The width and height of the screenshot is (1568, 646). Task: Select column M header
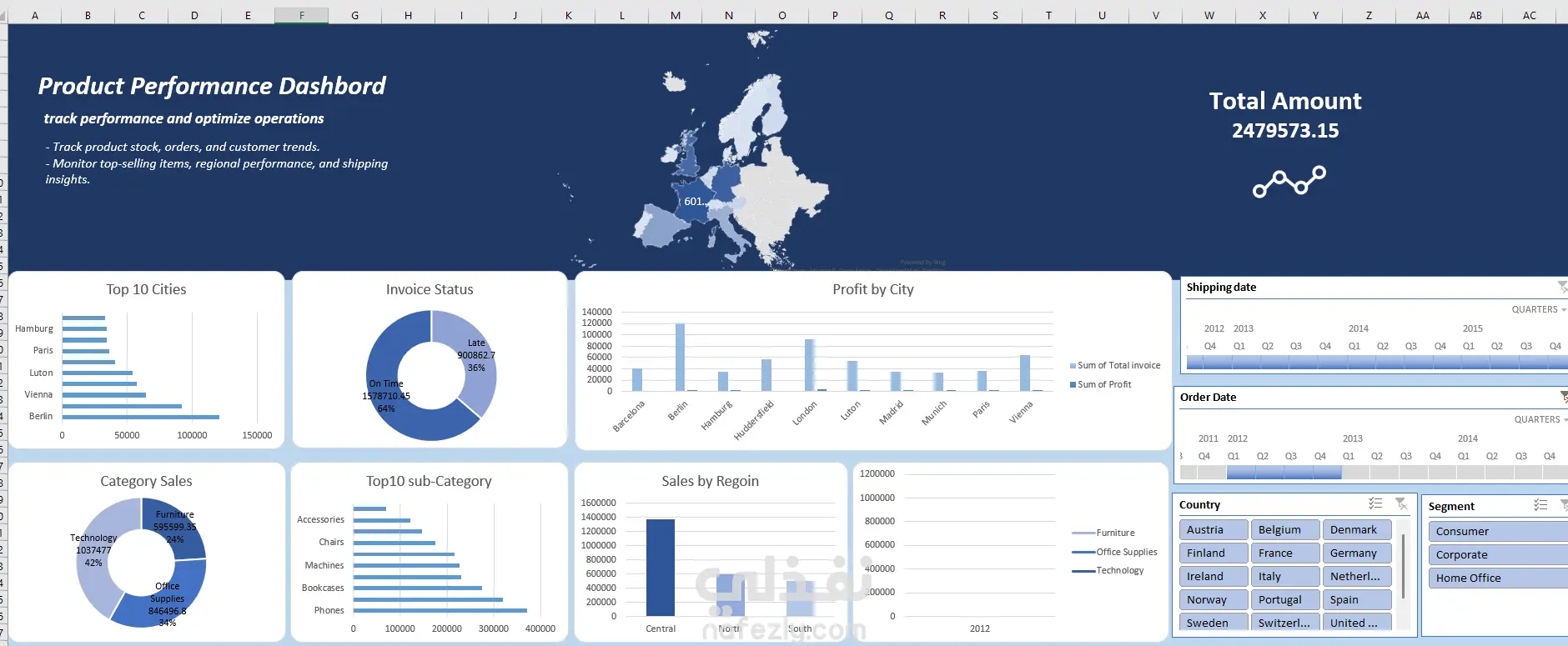pyautogui.click(x=675, y=15)
